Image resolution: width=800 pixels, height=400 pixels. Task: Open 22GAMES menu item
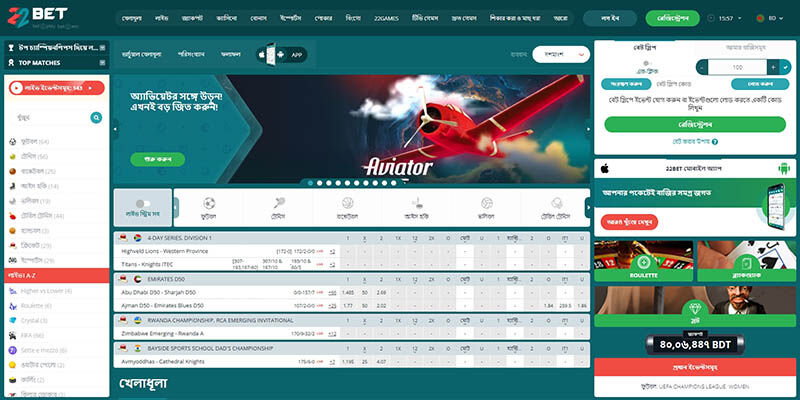(385, 18)
